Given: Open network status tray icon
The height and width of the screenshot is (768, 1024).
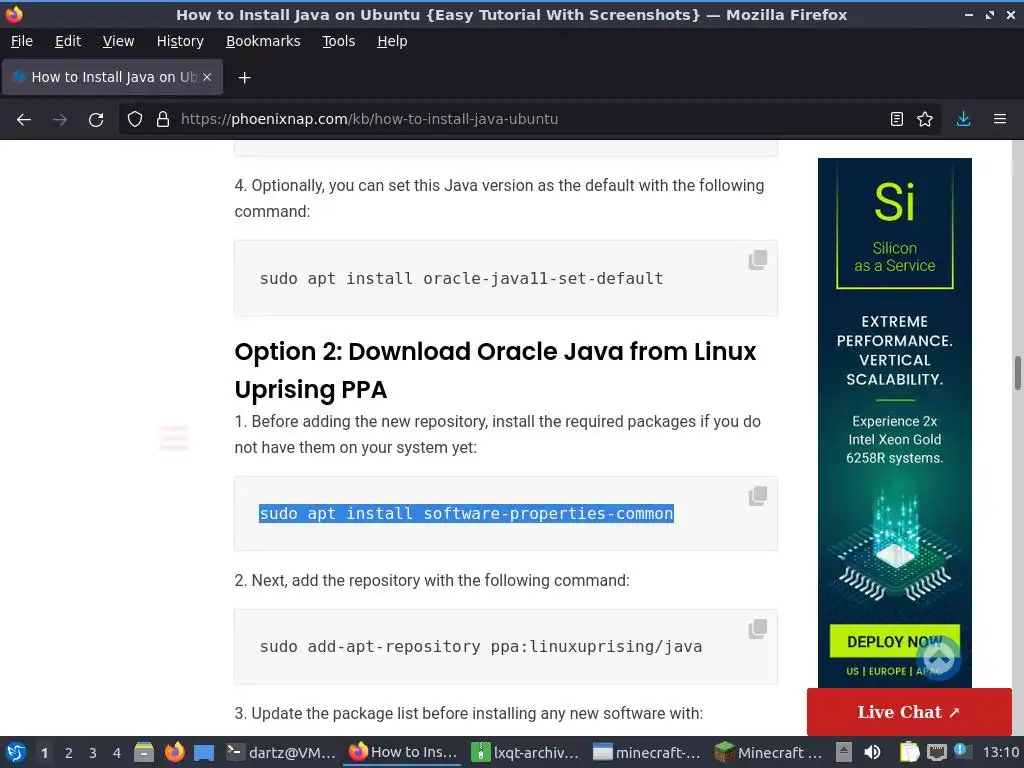Looking at the screenshot, I should [936, 752].
